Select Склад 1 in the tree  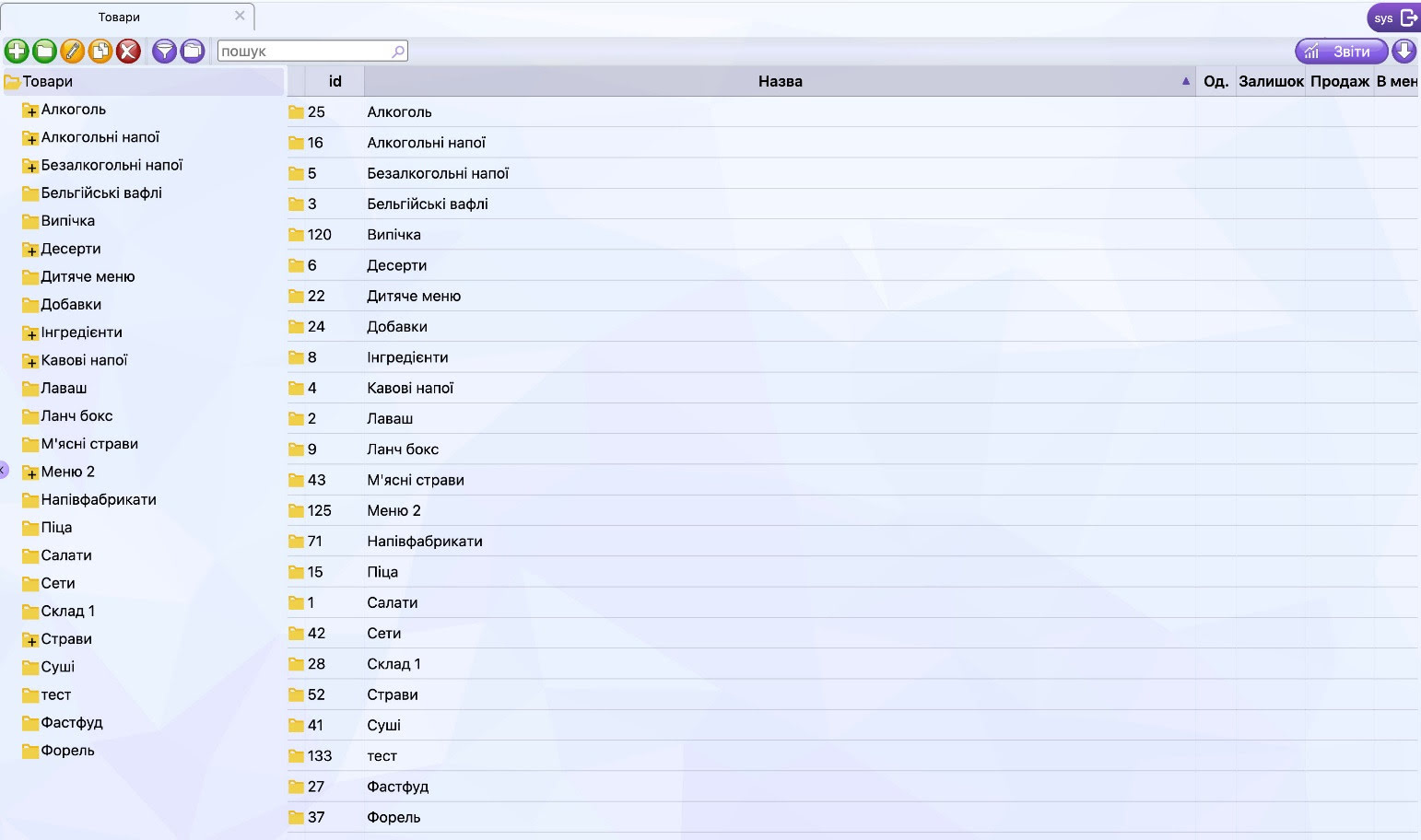67,611
